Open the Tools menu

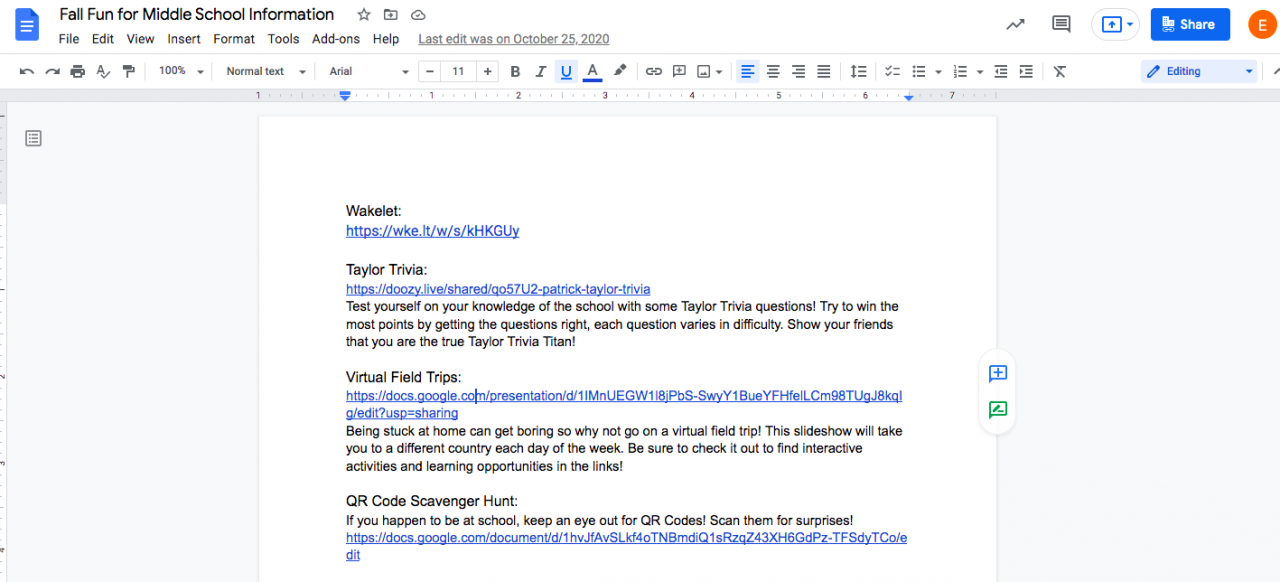[x=283, y=39]
